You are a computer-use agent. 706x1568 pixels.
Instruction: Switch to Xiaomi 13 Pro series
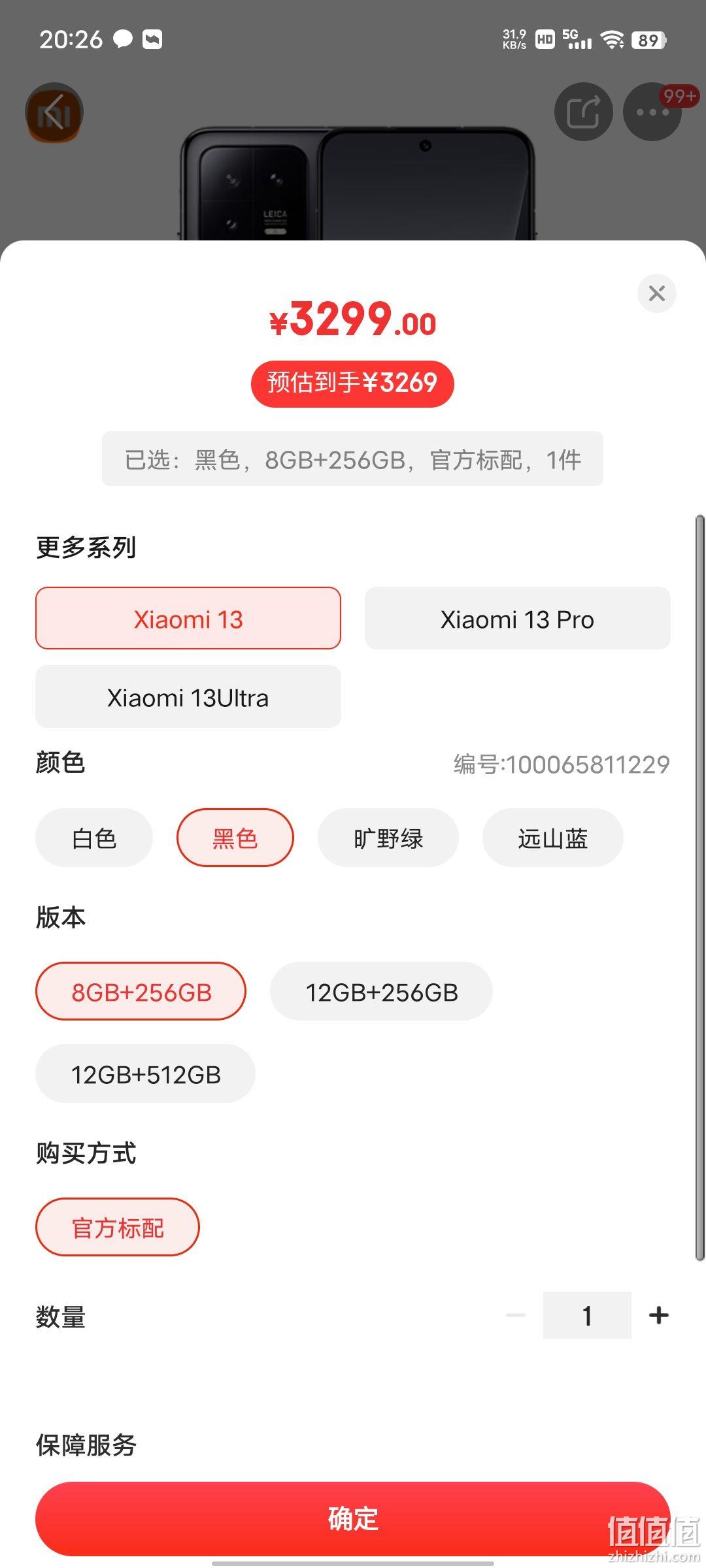tap(518, 618)
